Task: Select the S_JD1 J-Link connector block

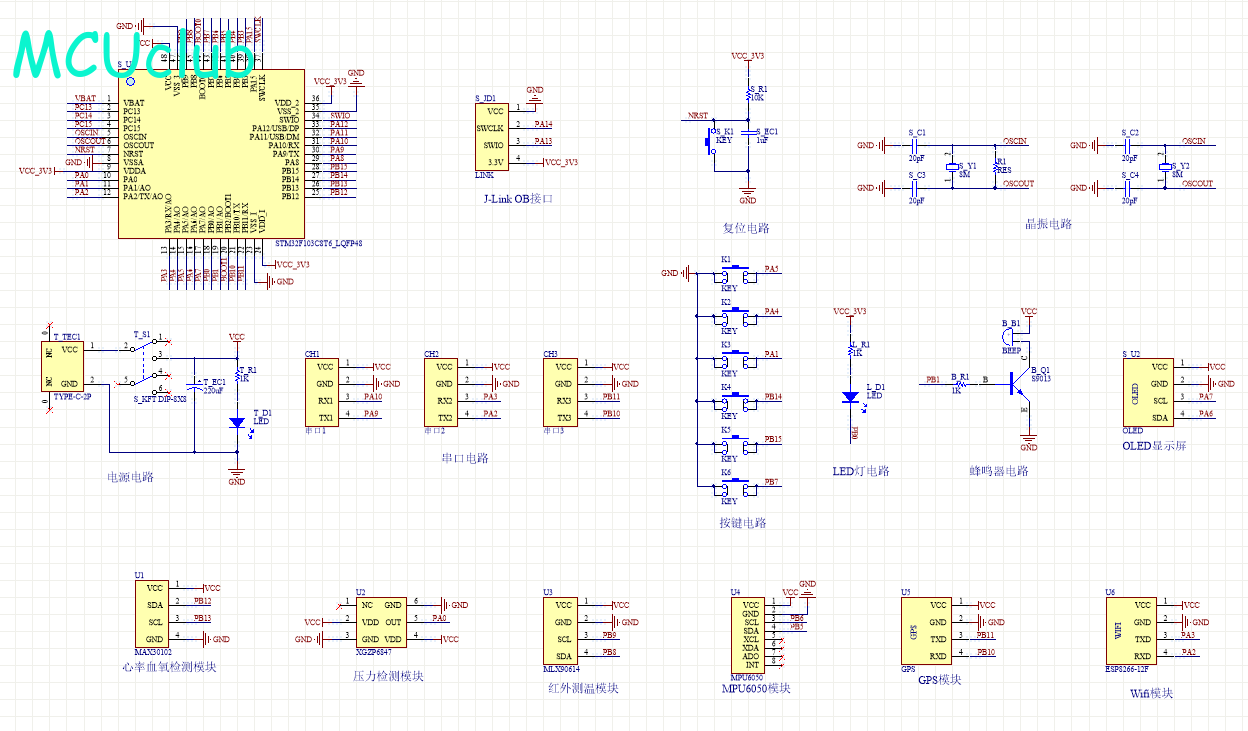Action: pos(491,137)
